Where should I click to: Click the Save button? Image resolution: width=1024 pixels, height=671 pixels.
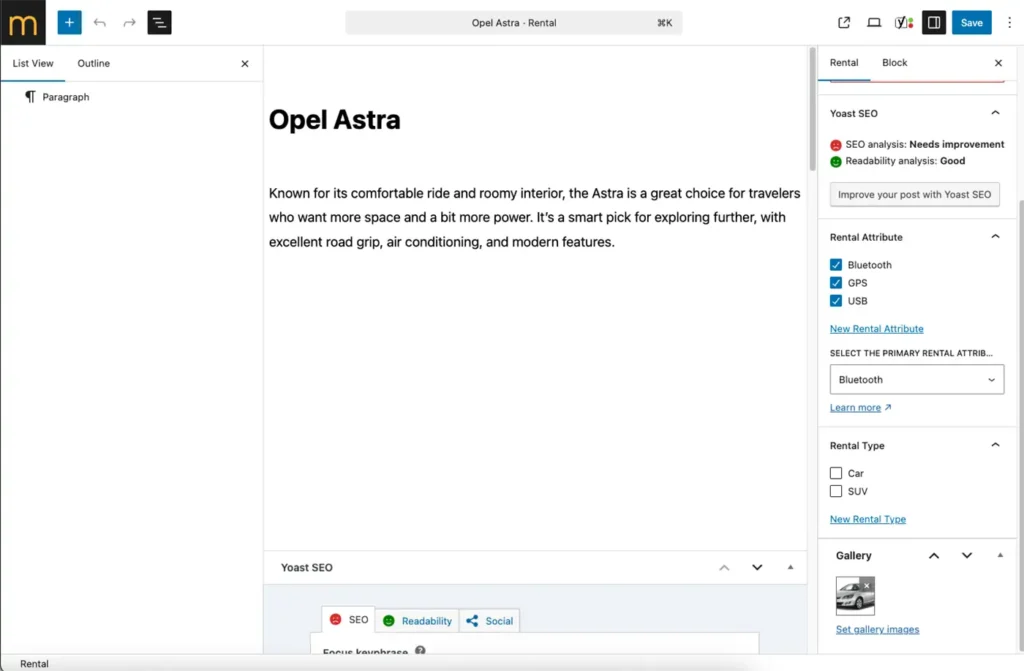click(x=971, y=22)
